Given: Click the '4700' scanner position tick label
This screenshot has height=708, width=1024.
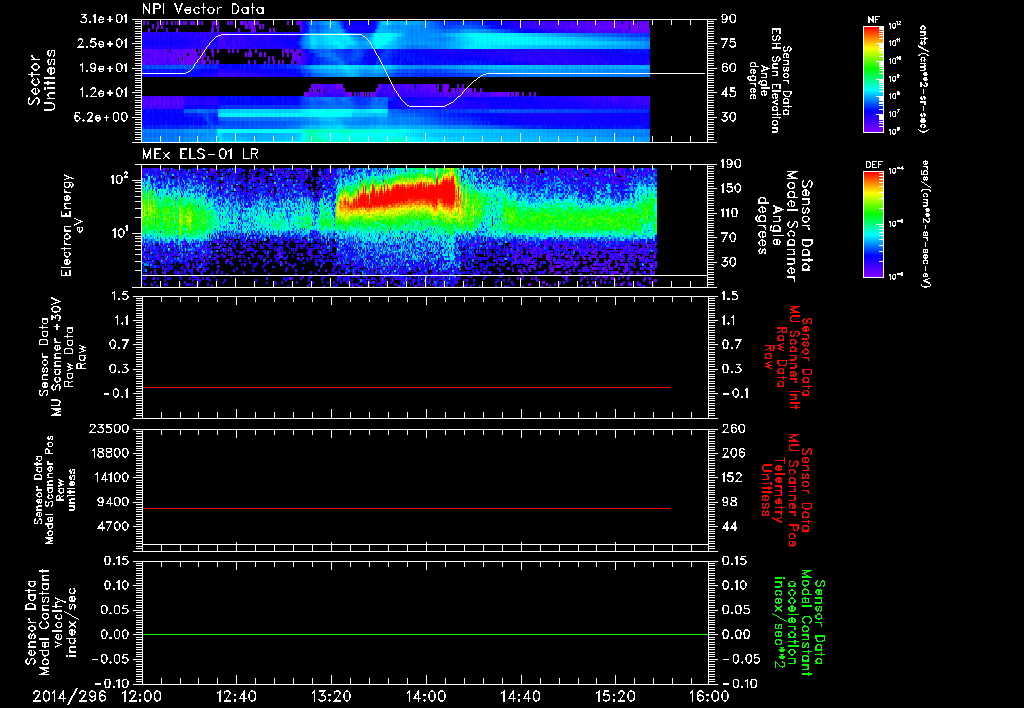Looking at the screenshot, I should click(x=112, y=526).
